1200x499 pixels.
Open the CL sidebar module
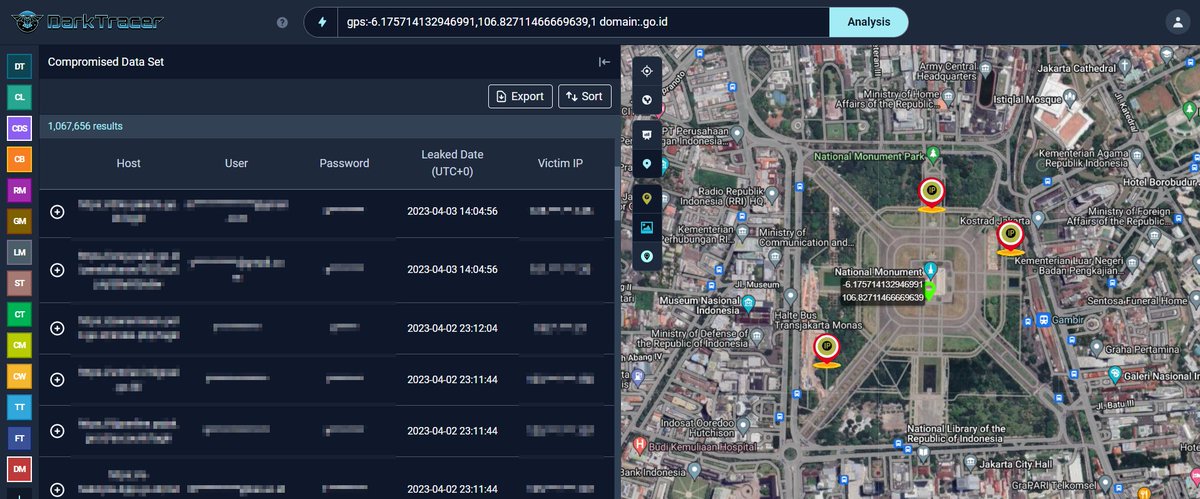19,97
